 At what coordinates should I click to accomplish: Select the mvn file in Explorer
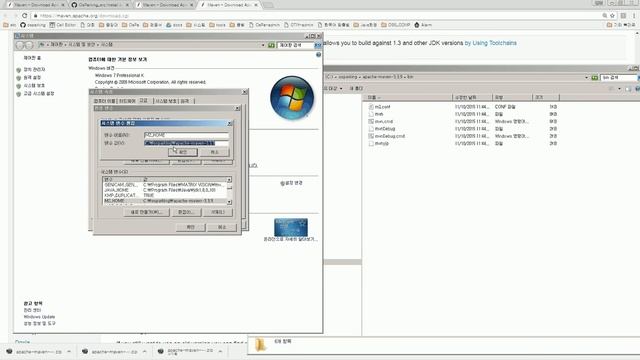[379, 114]
